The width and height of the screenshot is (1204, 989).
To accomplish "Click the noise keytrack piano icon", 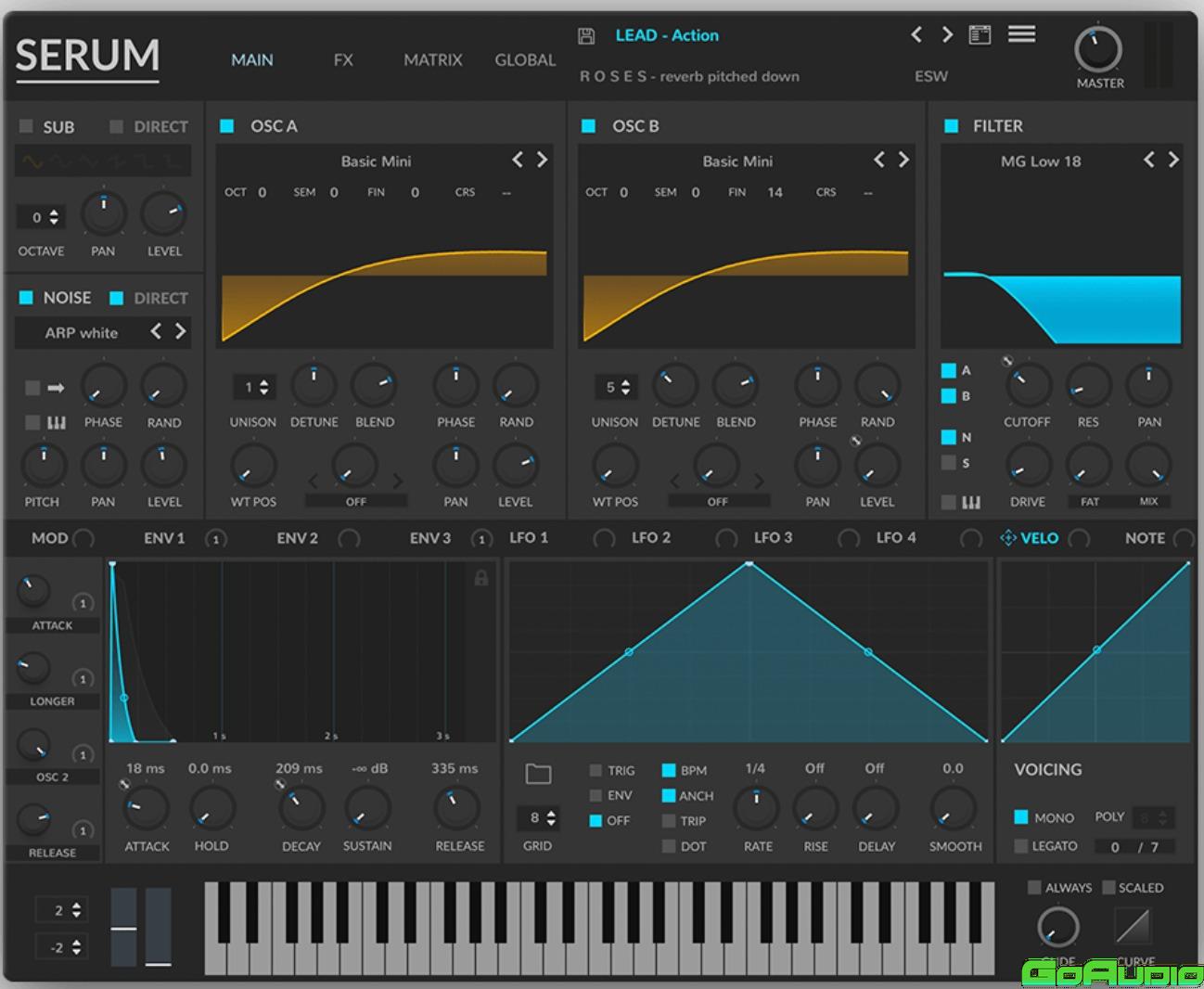I will [x=56, y=423].
